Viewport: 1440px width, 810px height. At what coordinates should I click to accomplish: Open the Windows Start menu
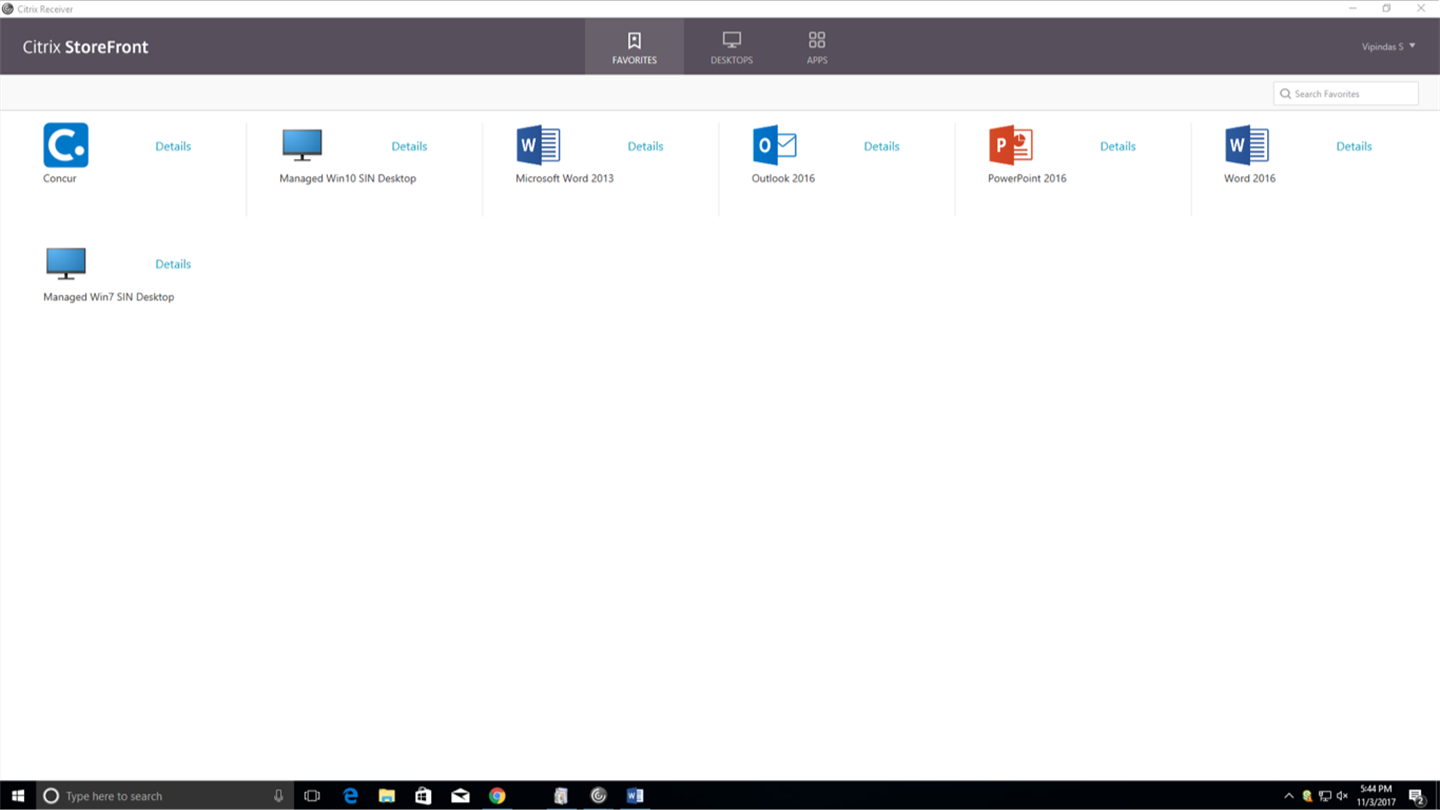(x=18, y=796)
